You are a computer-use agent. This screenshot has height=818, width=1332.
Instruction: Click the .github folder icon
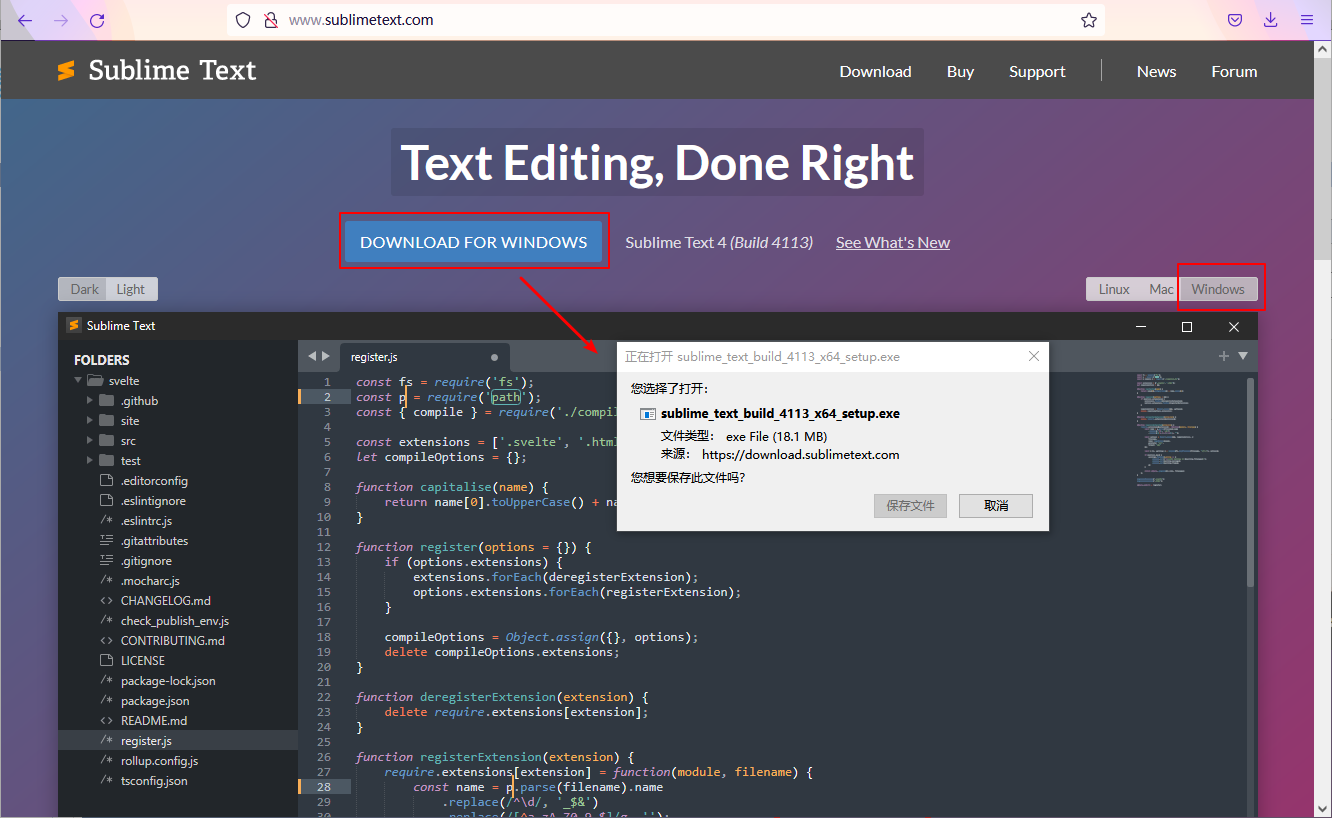(107, 401)
